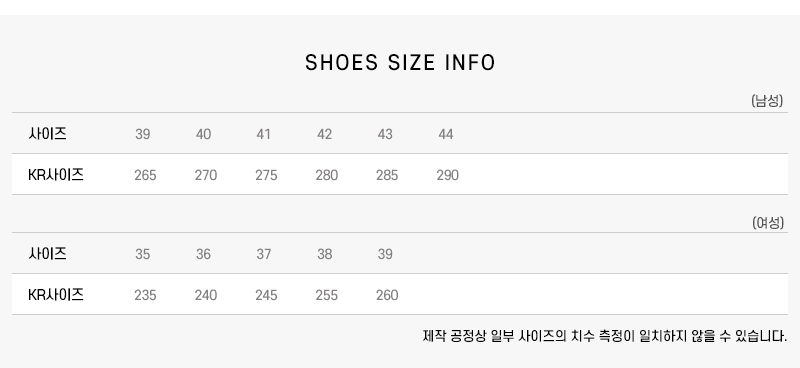The height and width of the screenshot is (368, 800).
Task: Click the (여성) label
Action: 767,223
